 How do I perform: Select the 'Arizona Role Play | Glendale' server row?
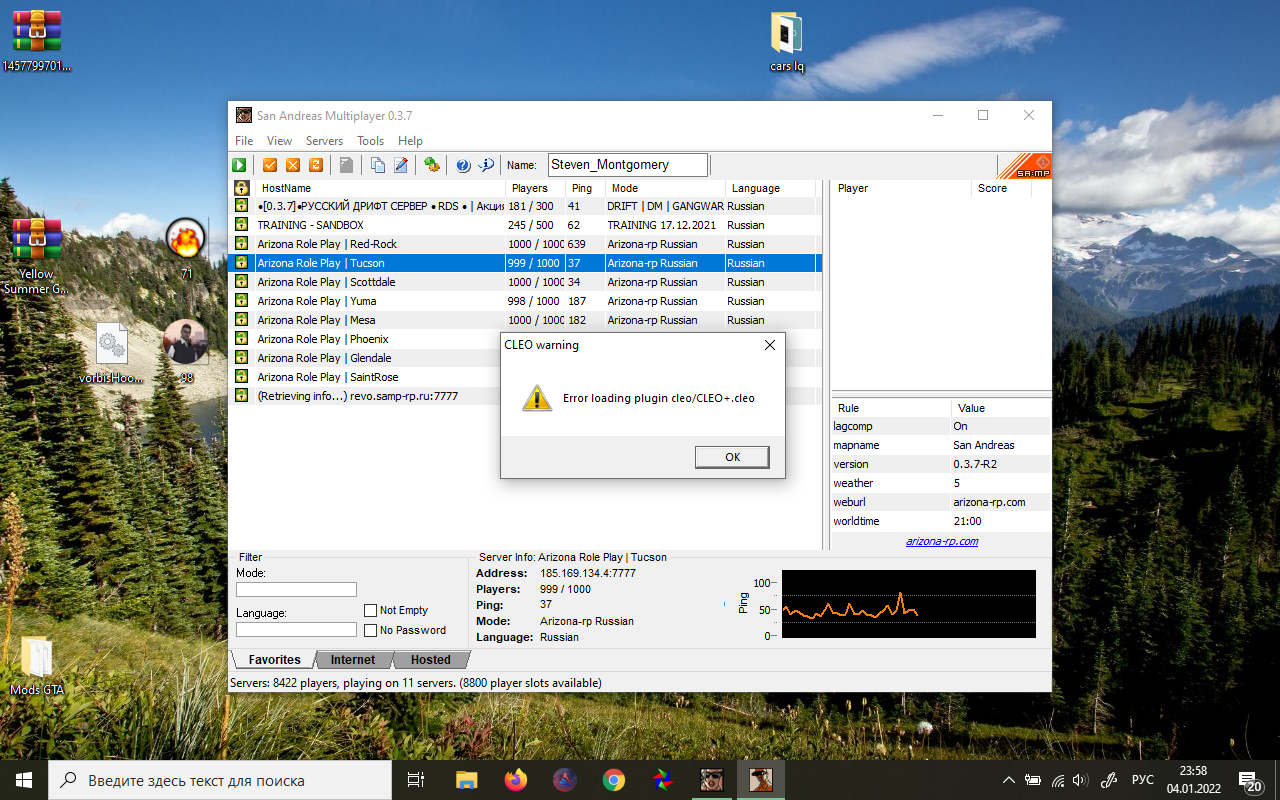click(x=366, y=358)
